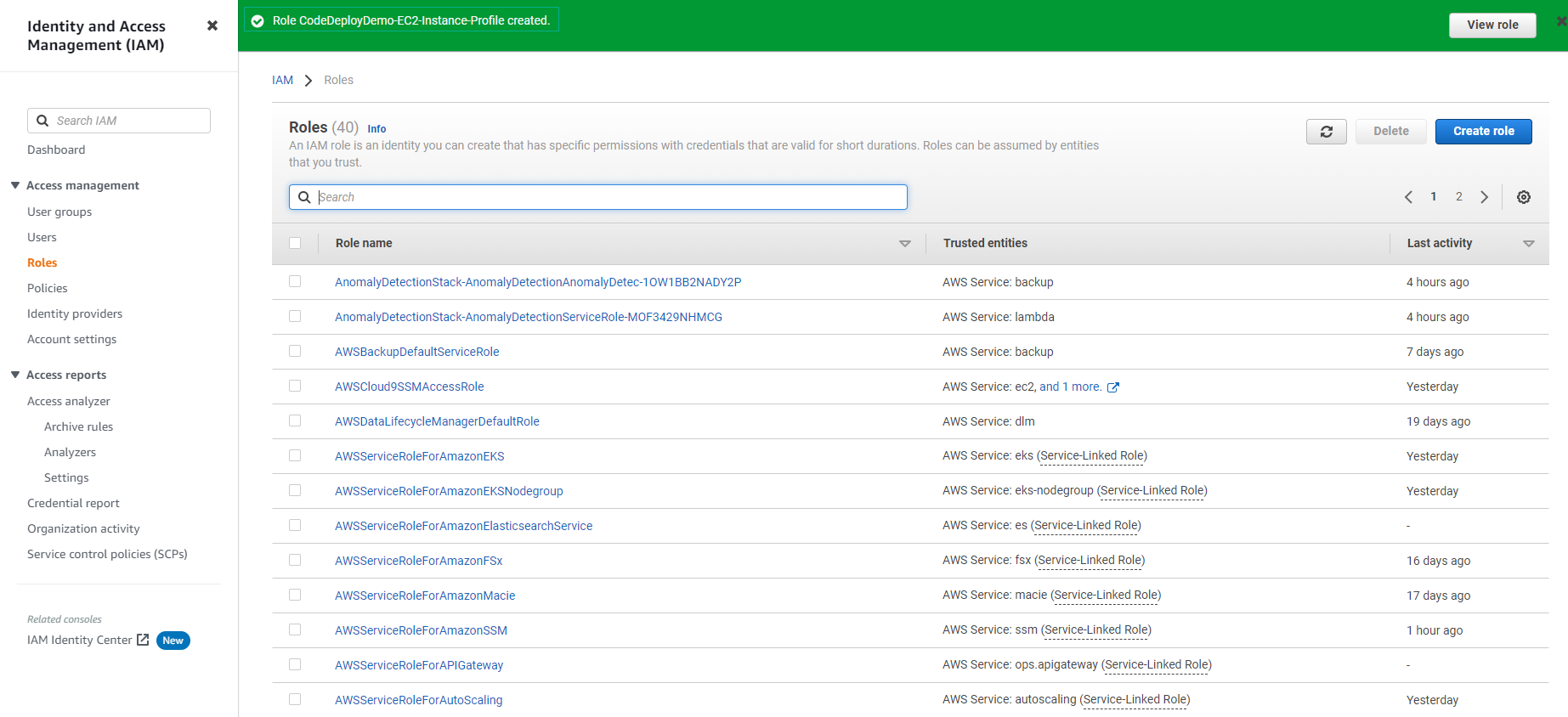Toggle the select-all roles checkbox
Image resolution: width=1568 pixels, height=717 pixels.
click(295, 243)
